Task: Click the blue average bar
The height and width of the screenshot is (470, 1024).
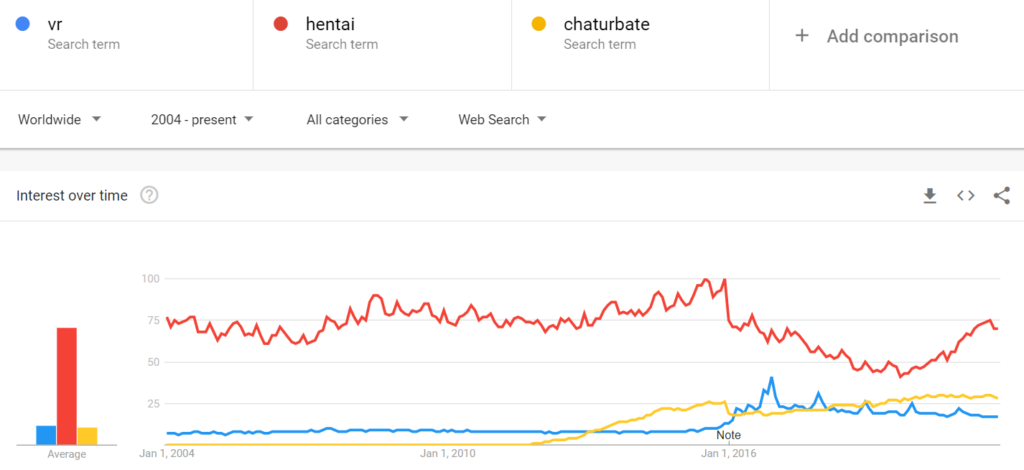Action: click(46, 435)
